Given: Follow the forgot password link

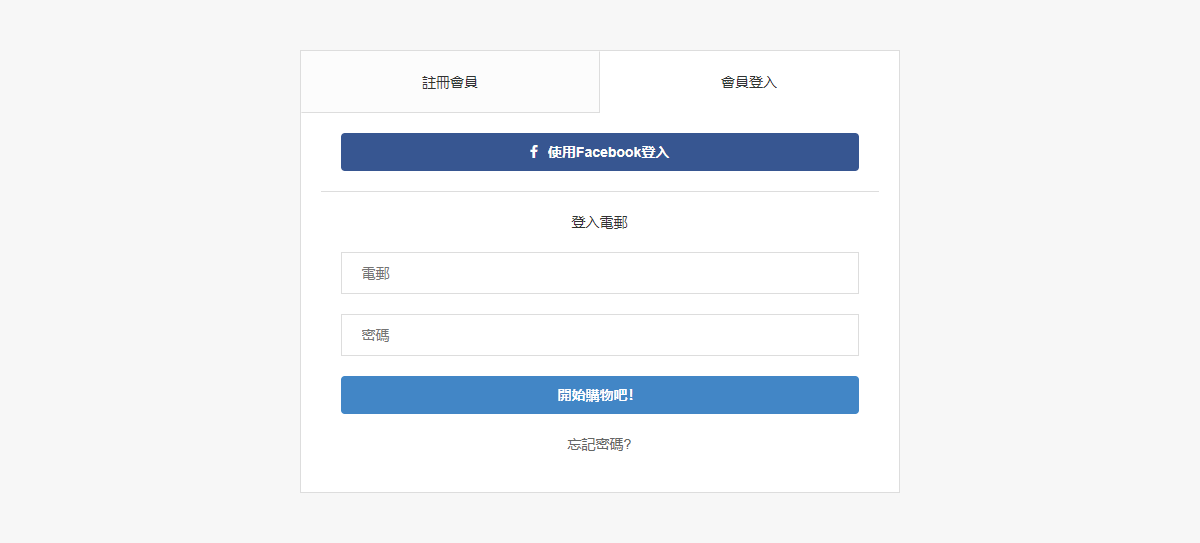Looking at the screenshot, I should (600, 444).
